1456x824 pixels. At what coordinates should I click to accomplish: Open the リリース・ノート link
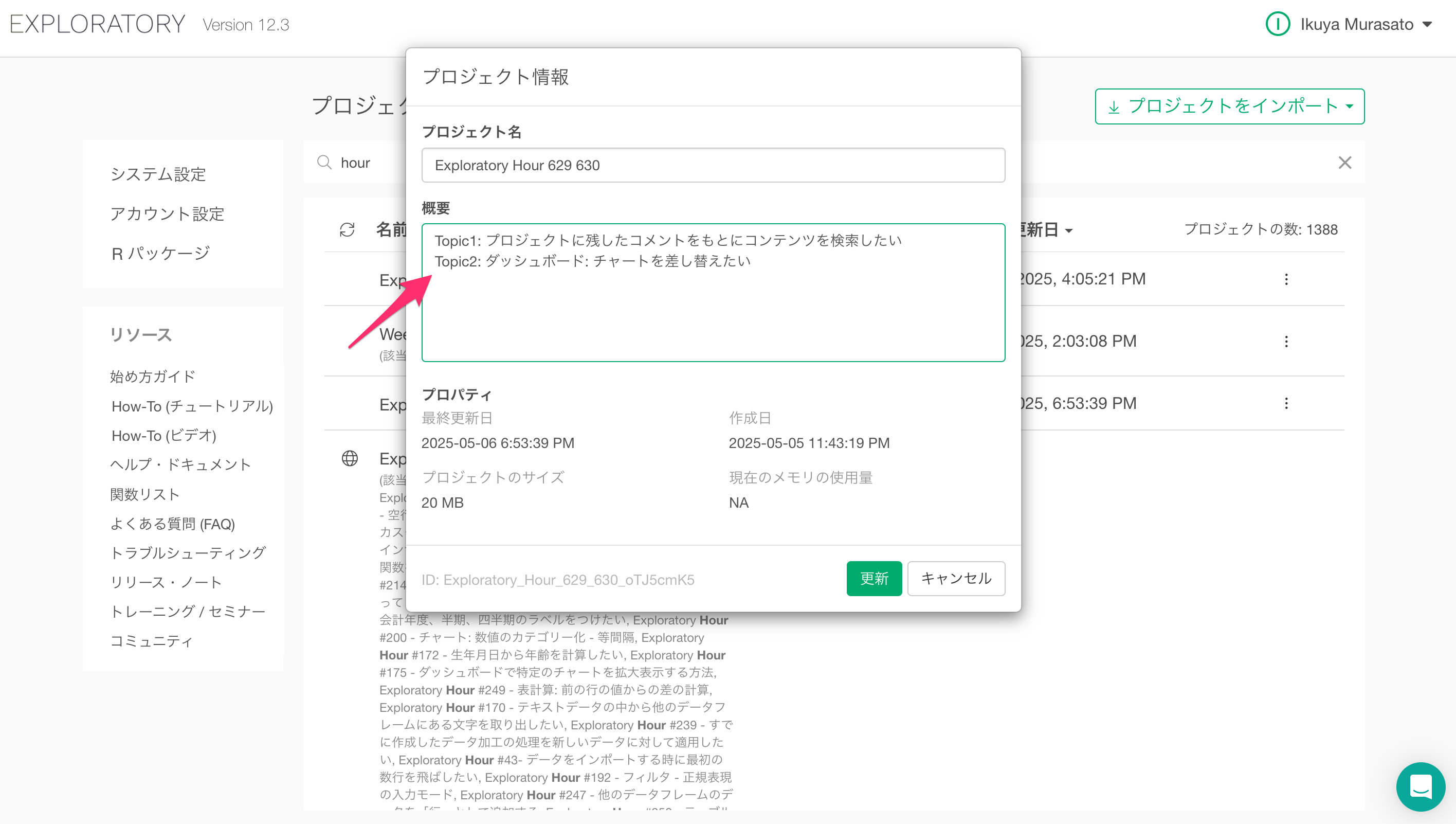point(166,582)
